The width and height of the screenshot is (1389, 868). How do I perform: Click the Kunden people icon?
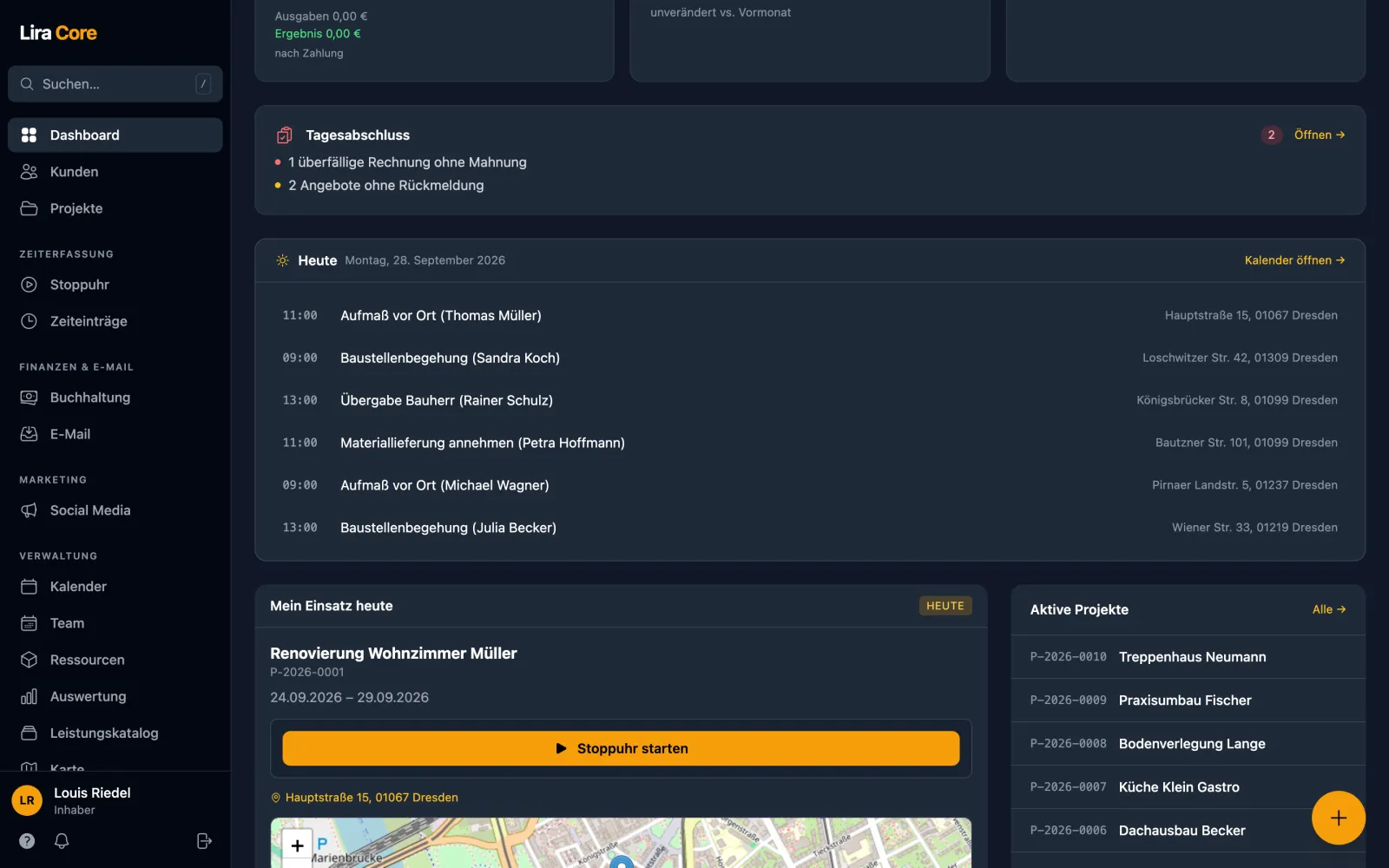pyautogui.click(x=29, y=172)
